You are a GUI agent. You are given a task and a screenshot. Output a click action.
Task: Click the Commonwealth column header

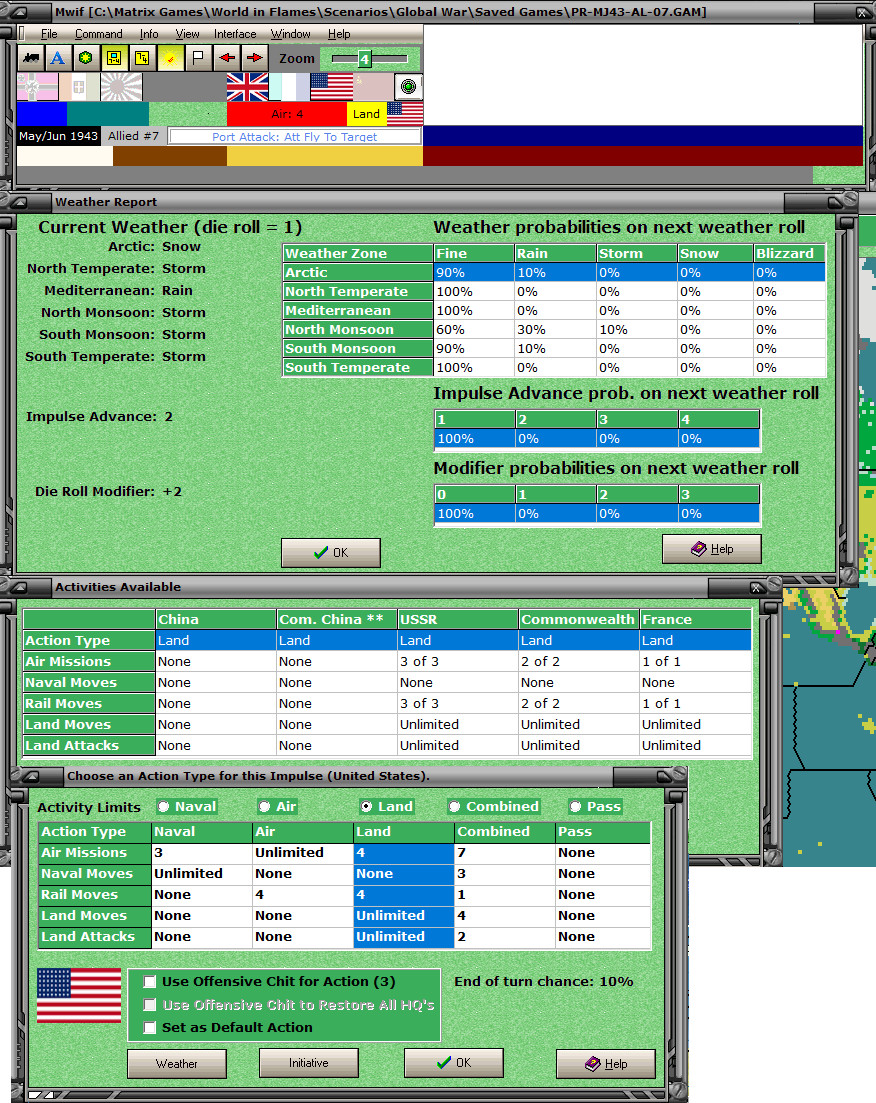click(x=578, y=619)
